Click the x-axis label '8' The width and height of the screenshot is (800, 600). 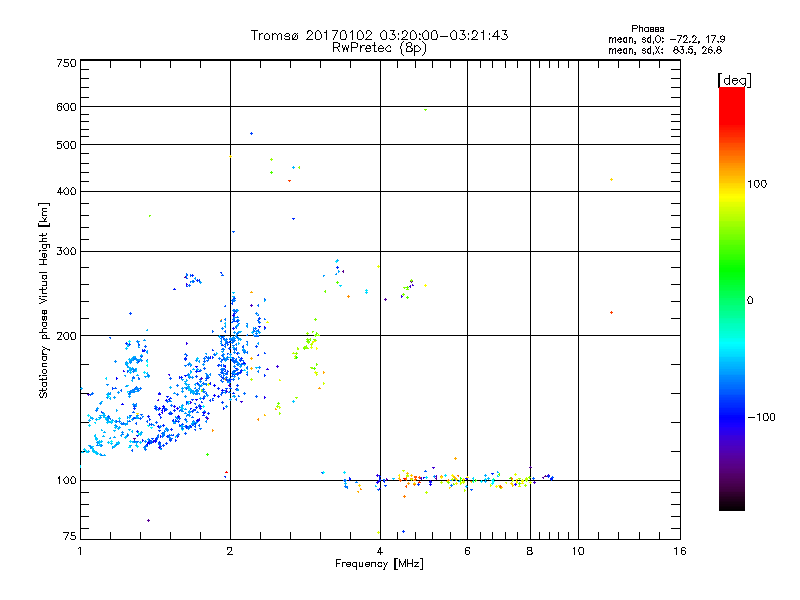point(530,551)
